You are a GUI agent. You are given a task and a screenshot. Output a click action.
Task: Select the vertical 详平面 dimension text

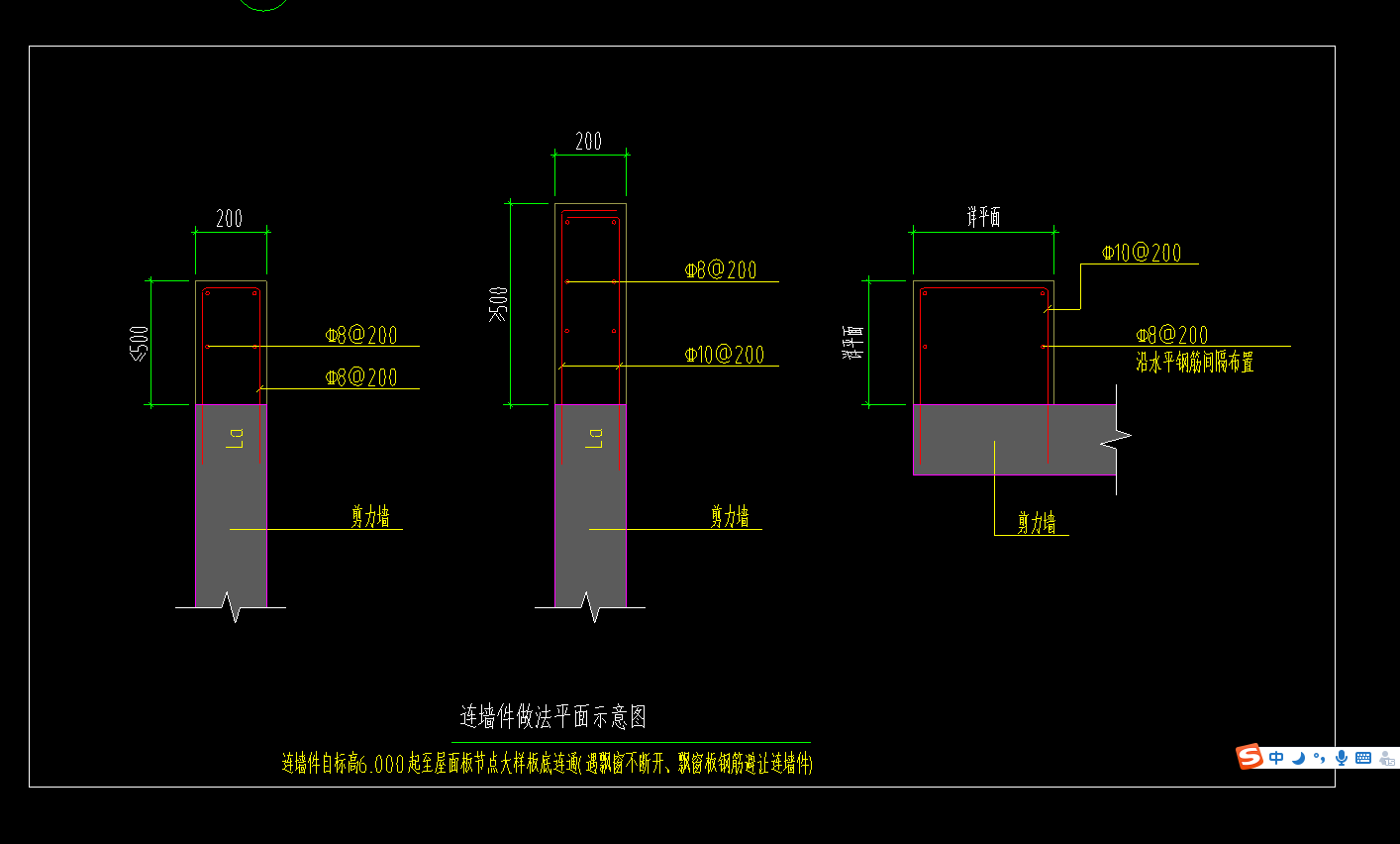click(x=852, y=341)
